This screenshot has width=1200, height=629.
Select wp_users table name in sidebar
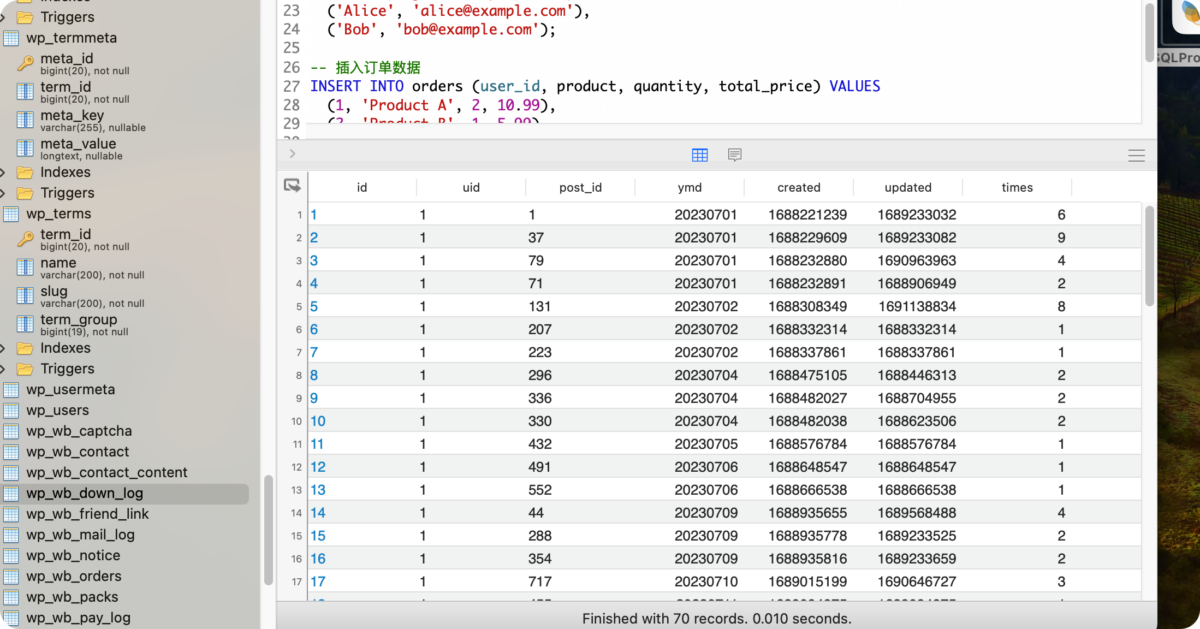click(x=58, y=411)
